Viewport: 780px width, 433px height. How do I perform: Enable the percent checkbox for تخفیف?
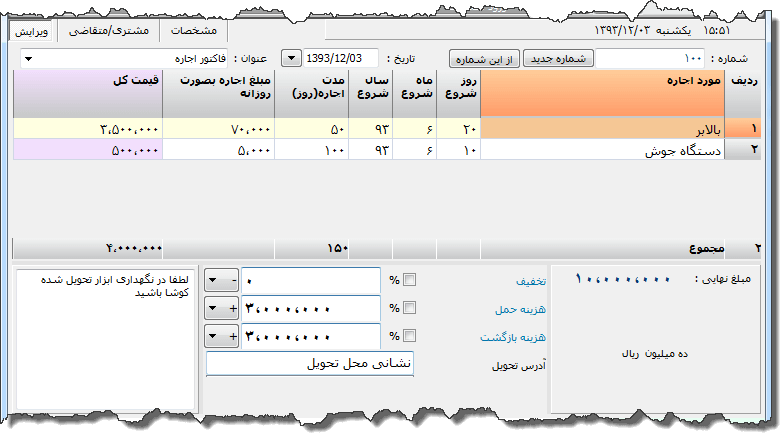point(409,280)
